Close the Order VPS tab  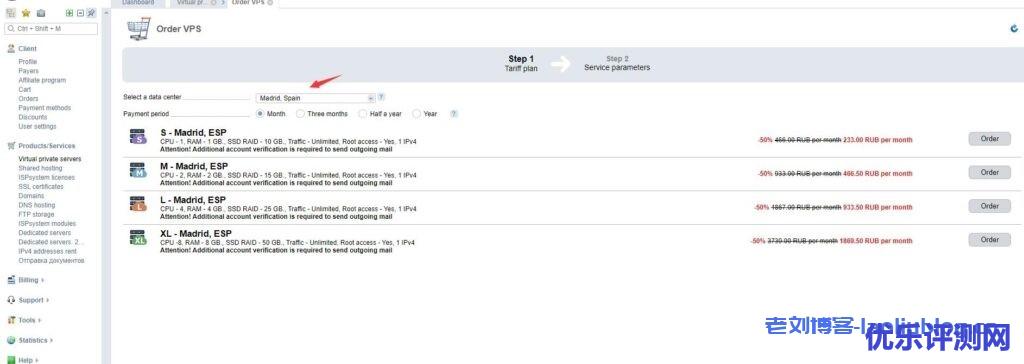pyautogui.click(x=270, y=3)
